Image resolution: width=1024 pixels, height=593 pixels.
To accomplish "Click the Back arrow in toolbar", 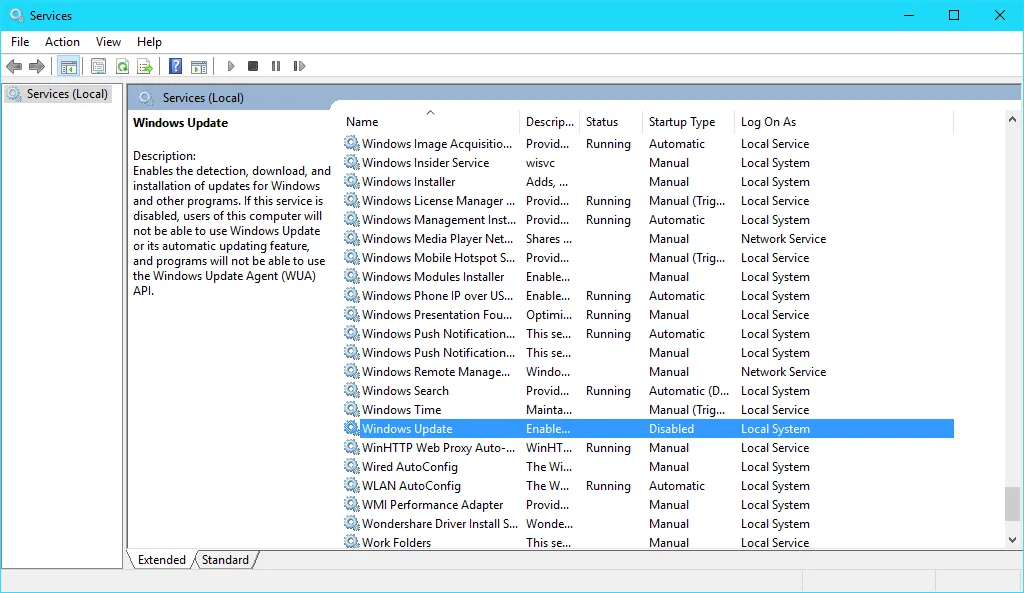I will (x=14, y=67).
